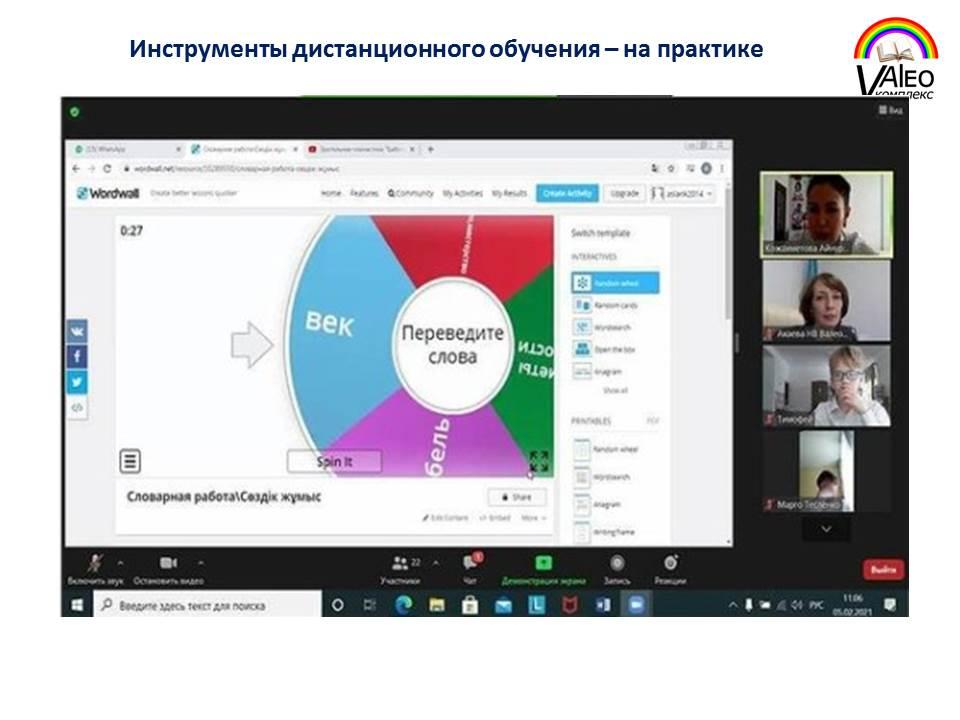Screen dimensions: 960x720
Task: Open the browser's three-dot menu
Action: pos(722,168)
